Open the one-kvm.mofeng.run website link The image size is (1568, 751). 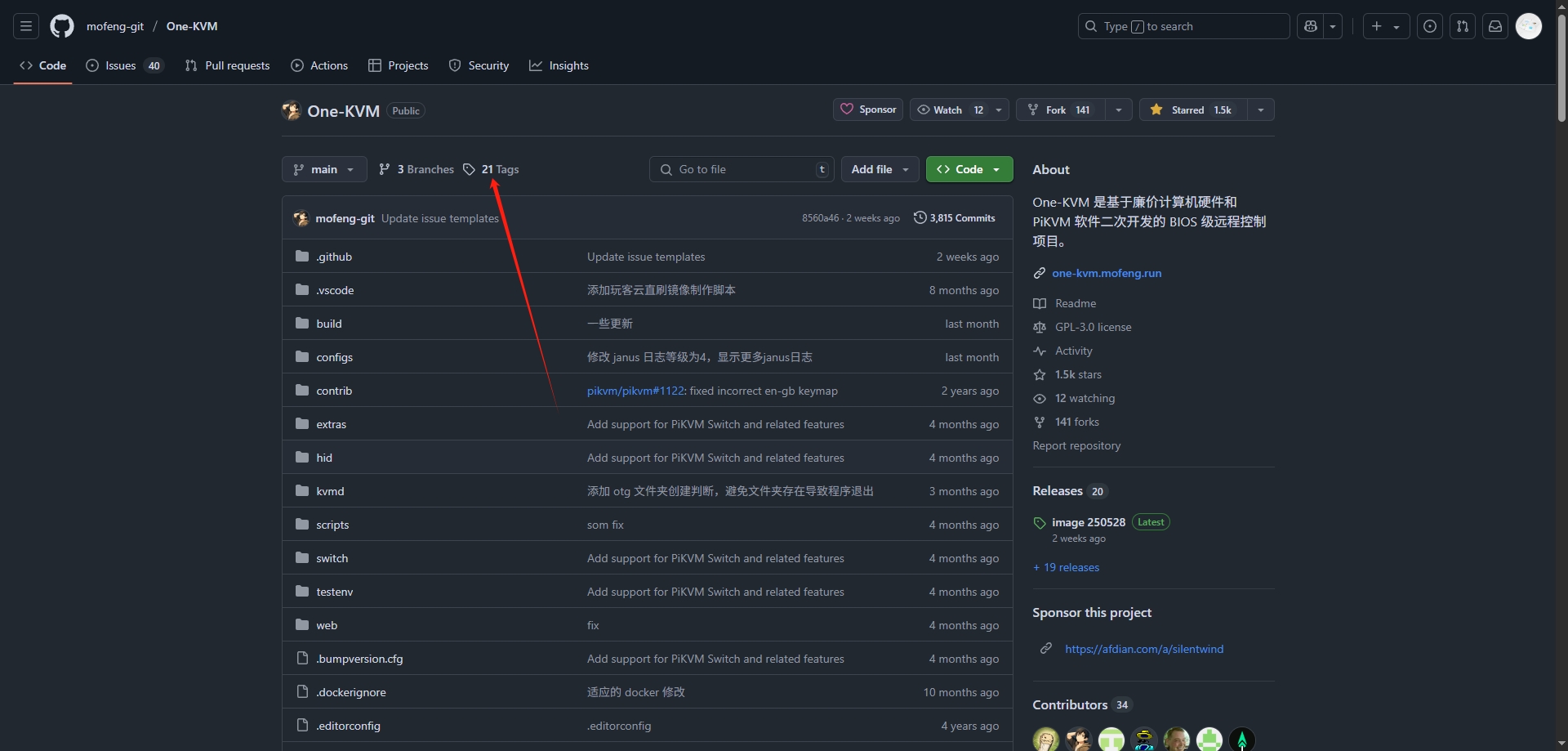click(1107, 273)
